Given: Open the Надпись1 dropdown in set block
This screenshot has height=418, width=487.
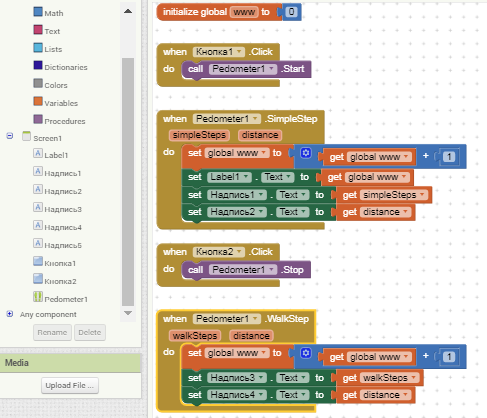Looking at the screenshot, I should 237,195.
